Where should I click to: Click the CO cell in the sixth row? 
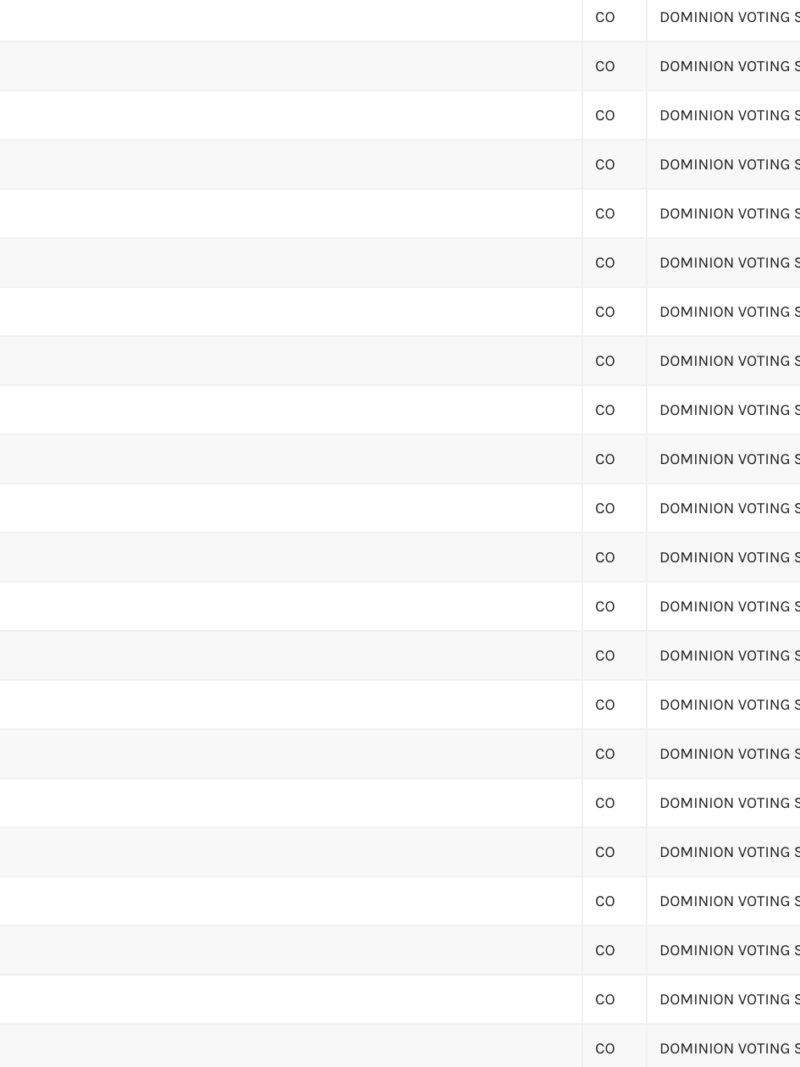tap(604, 262)
